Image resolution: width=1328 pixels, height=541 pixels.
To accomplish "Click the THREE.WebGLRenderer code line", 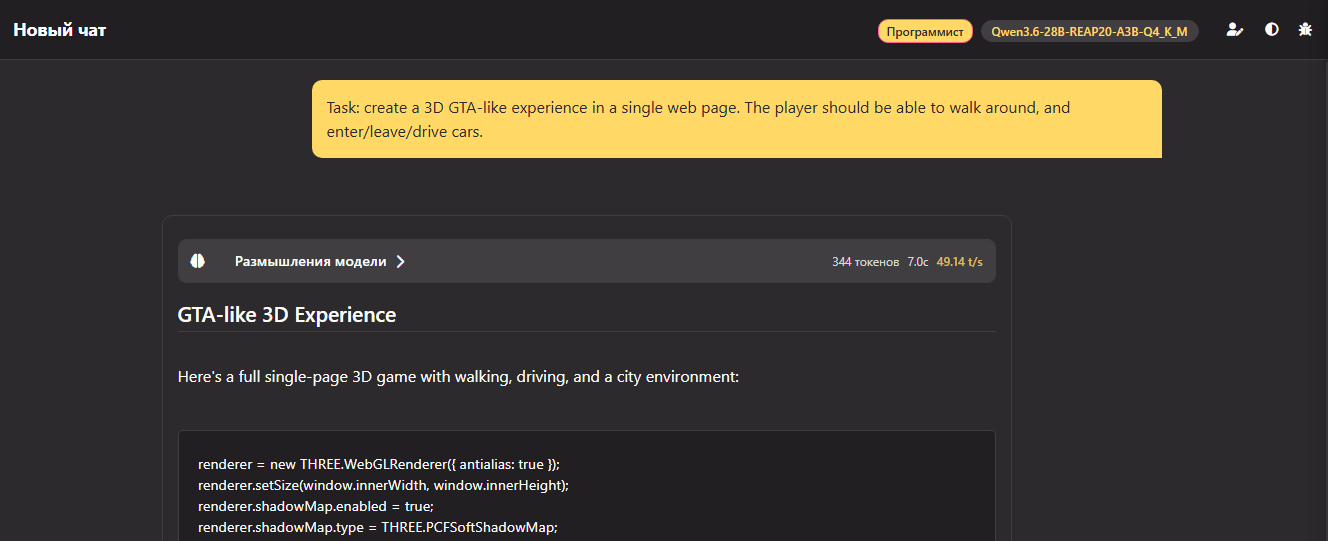I will (379, 465).
